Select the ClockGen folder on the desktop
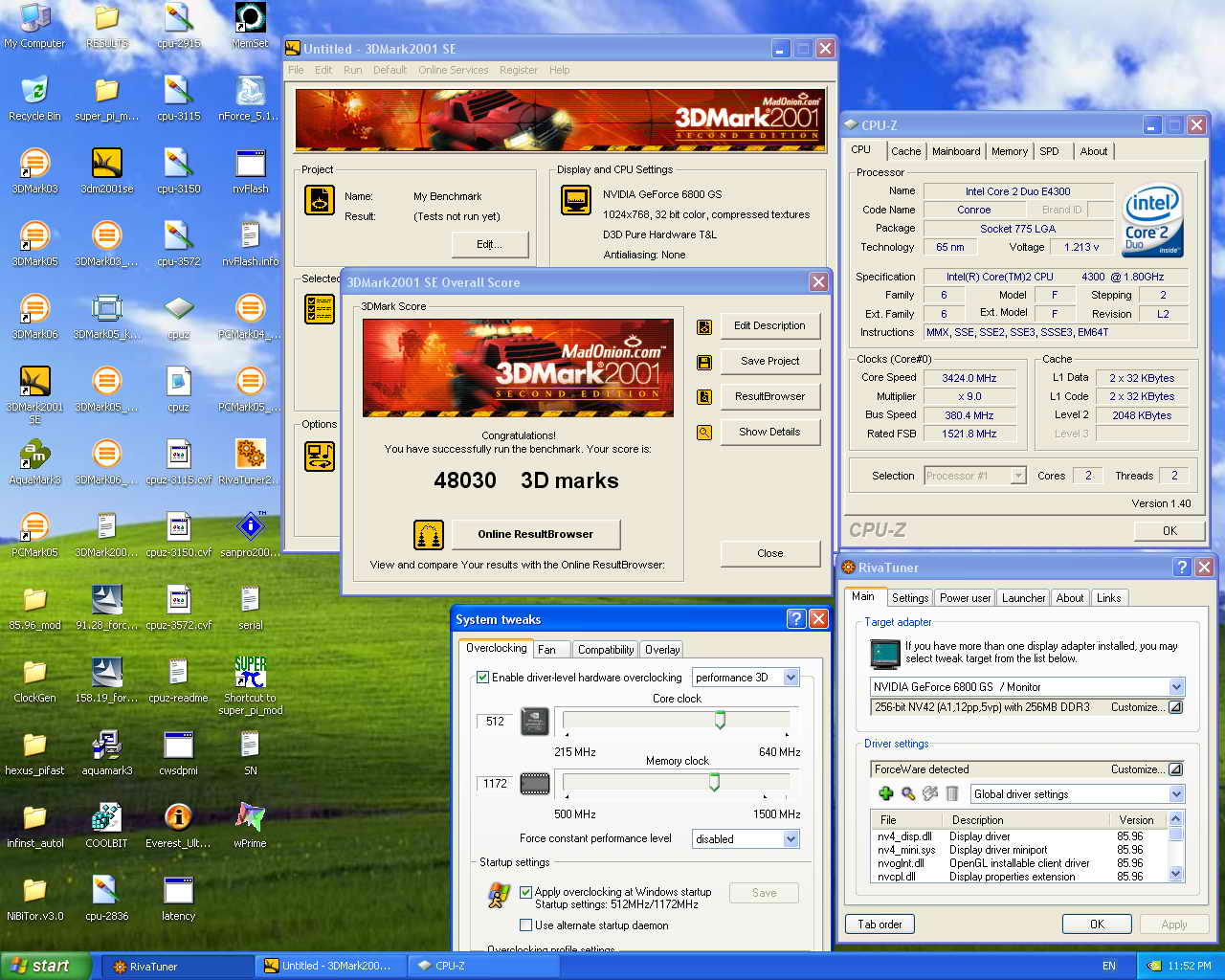 coord(34,680)
